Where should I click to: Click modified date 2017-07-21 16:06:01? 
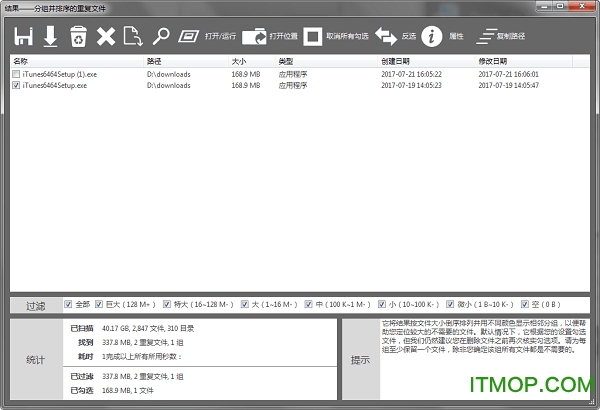pos(509,74)
